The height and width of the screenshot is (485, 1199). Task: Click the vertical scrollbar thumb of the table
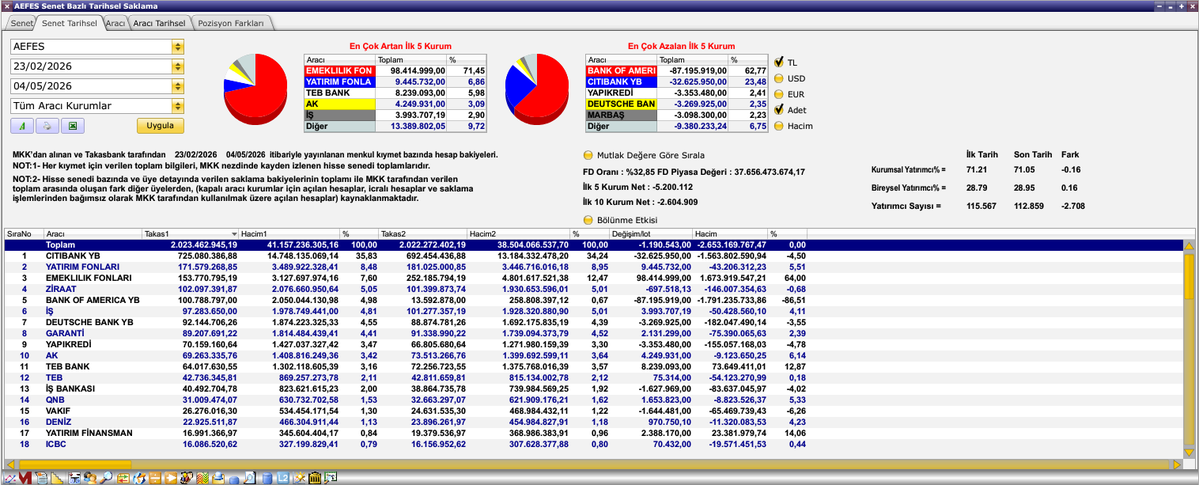(x=1189, y=277)
